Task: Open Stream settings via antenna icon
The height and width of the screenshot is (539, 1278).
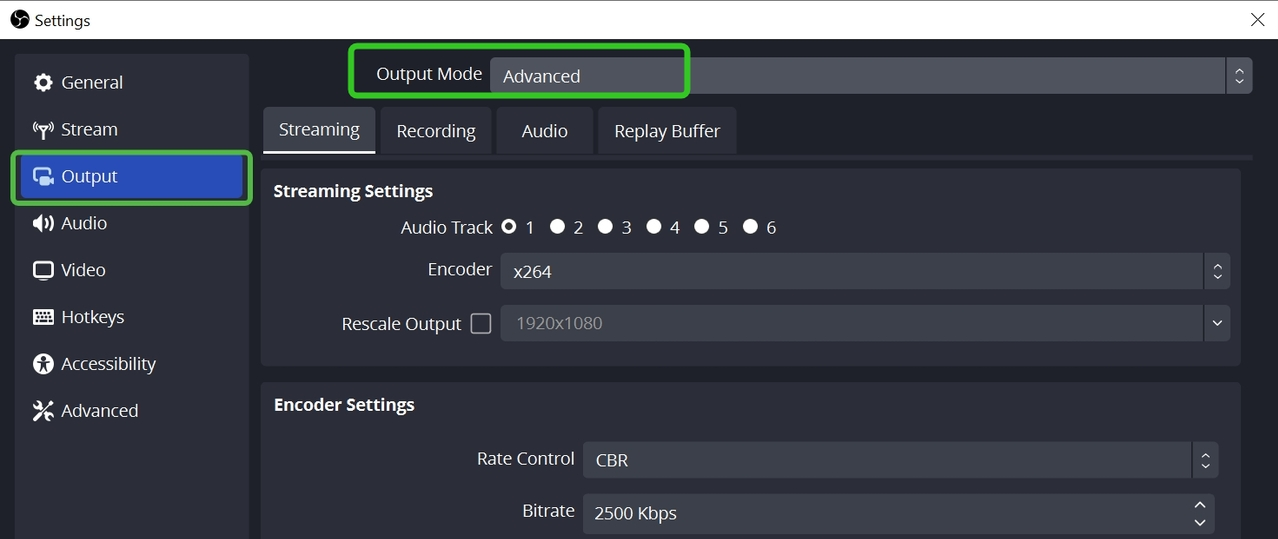Action: point(43,130)
